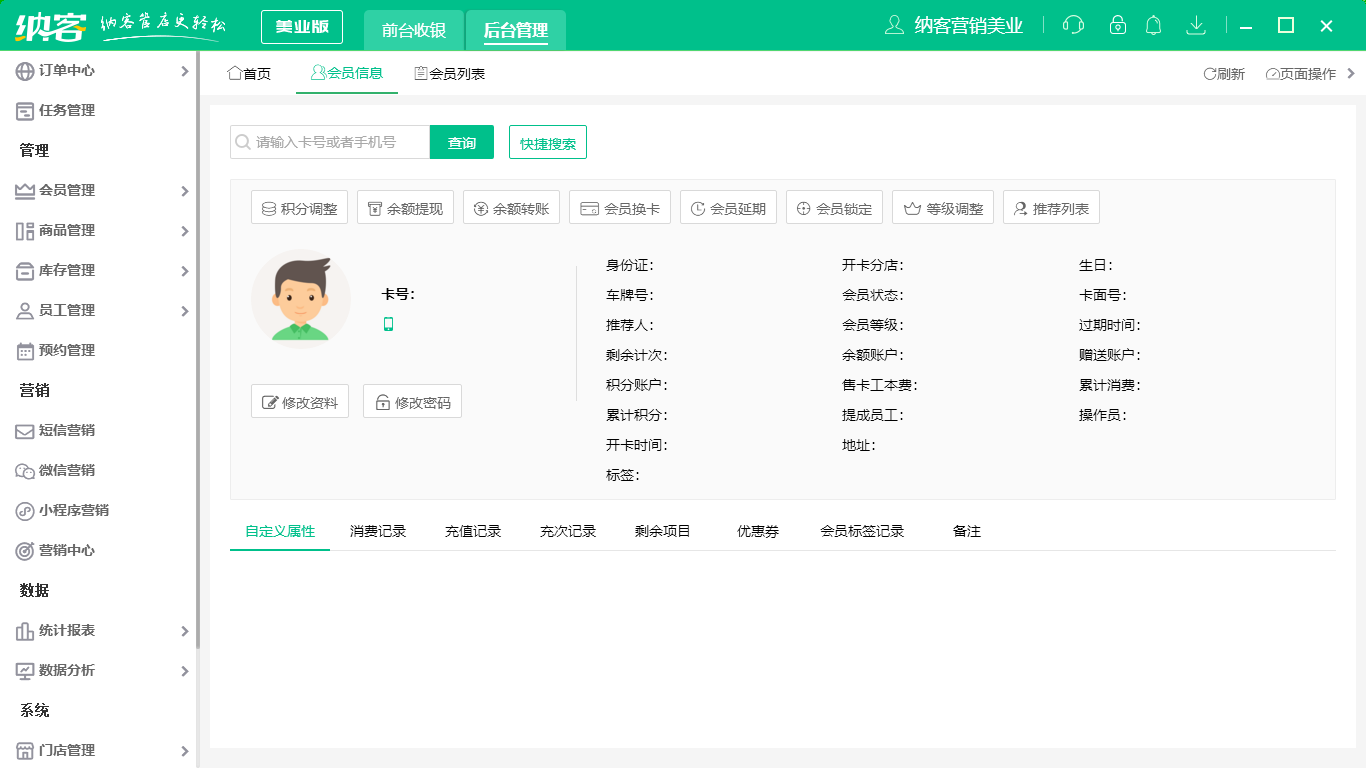
Task: Switch to the 消费记录 tab
Action: [x=378, y=531]
